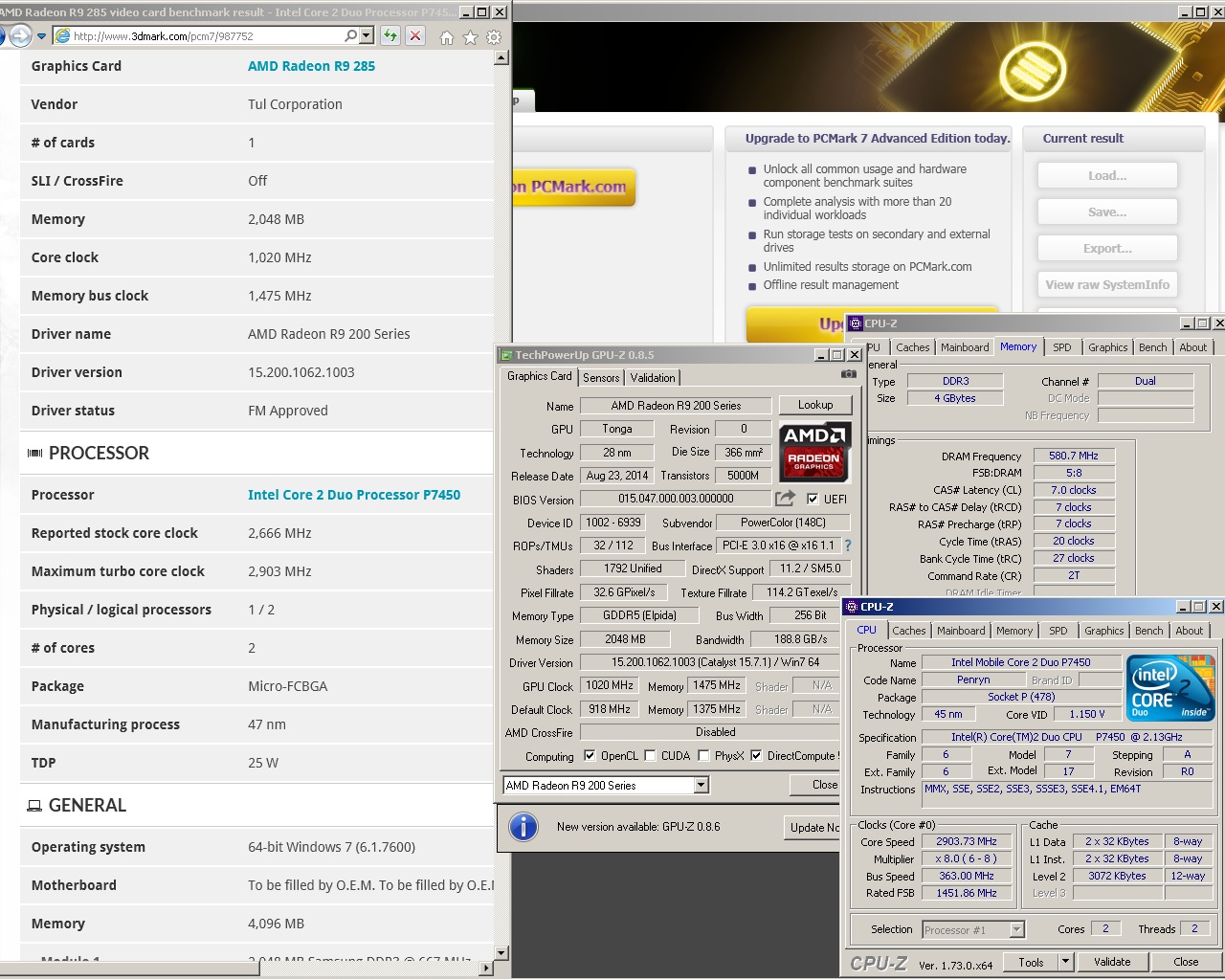Click the AMD Radeon Graphics logo in GPU-Z
Viewport: 1225px width, 980px height.
(814, 452)
